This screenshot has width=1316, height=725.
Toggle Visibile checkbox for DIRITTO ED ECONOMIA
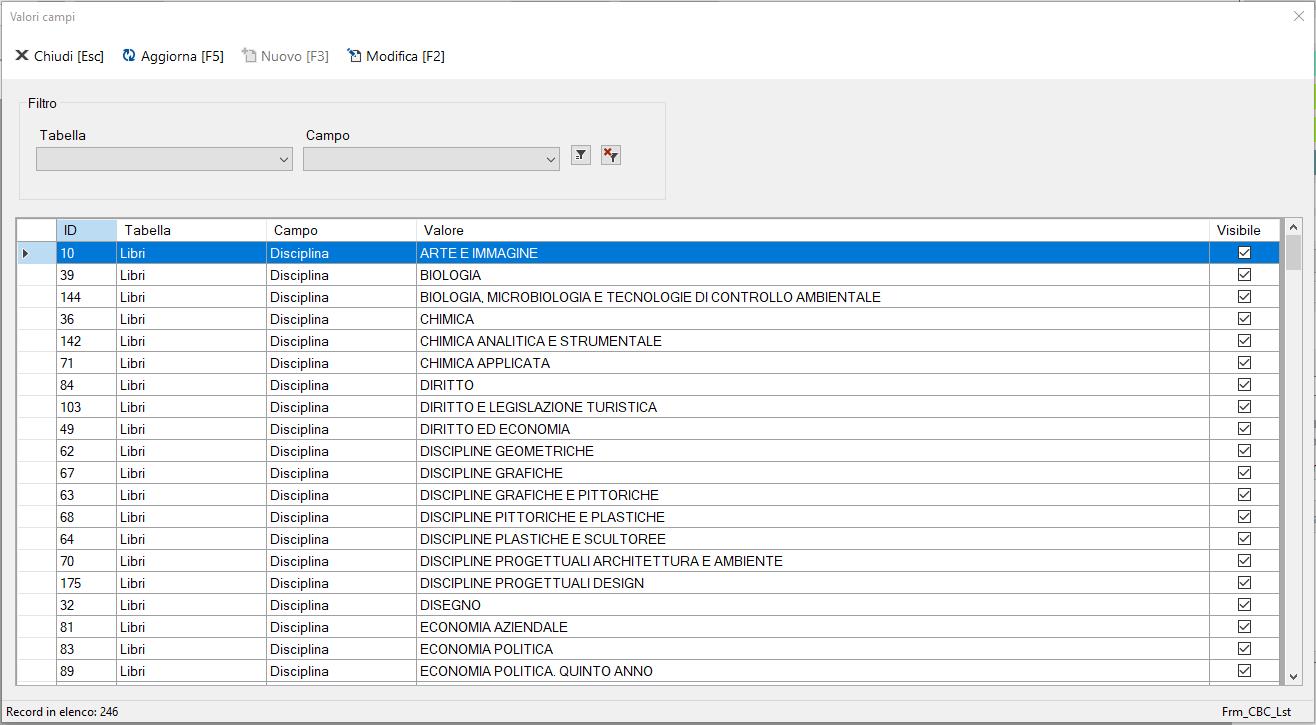pos(1244,429)
